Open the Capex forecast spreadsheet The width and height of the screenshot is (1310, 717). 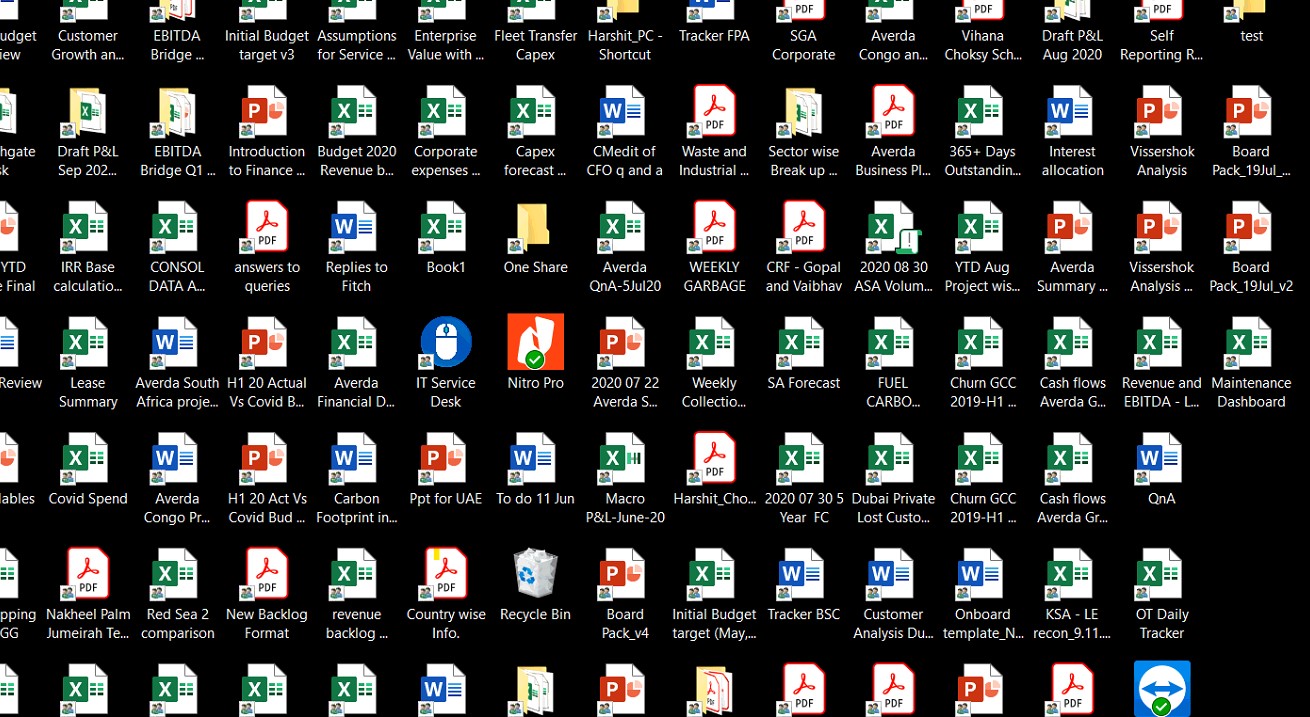click(x=535, y=110)
